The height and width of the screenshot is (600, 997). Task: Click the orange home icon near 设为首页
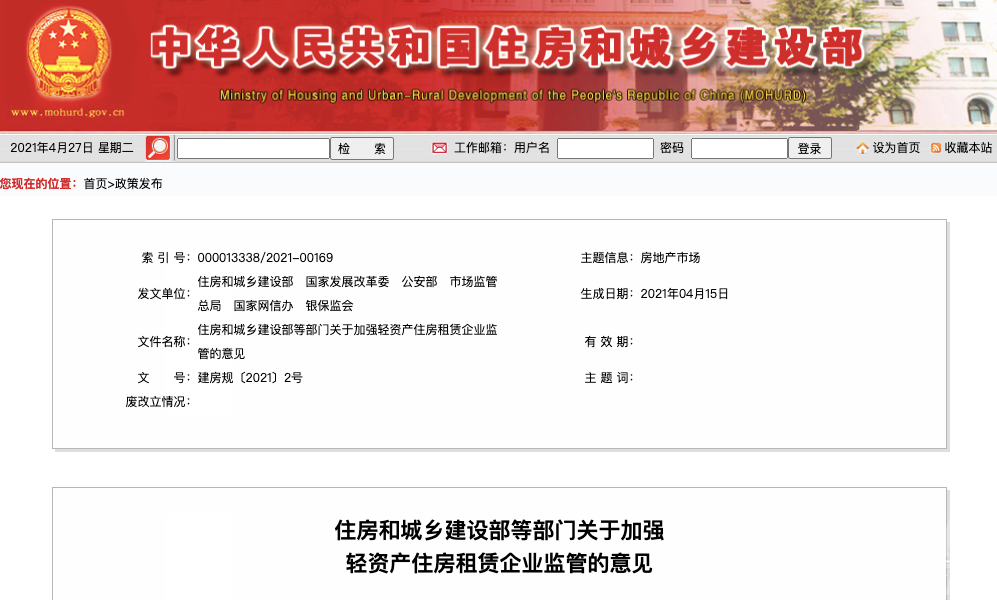click(x=861, y=147)
